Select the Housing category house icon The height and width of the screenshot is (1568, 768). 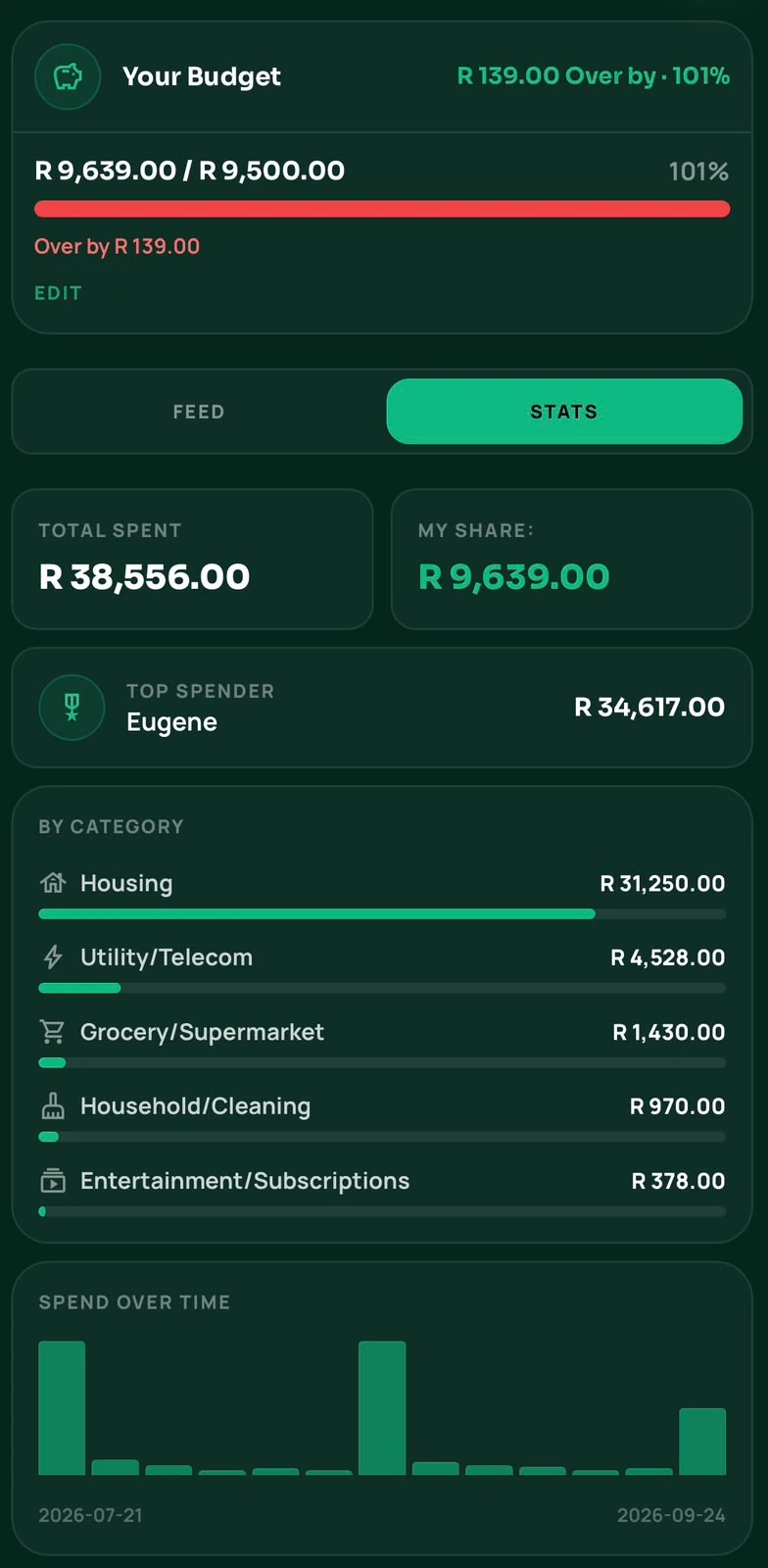pyautogui.click(x=53, y=883)
